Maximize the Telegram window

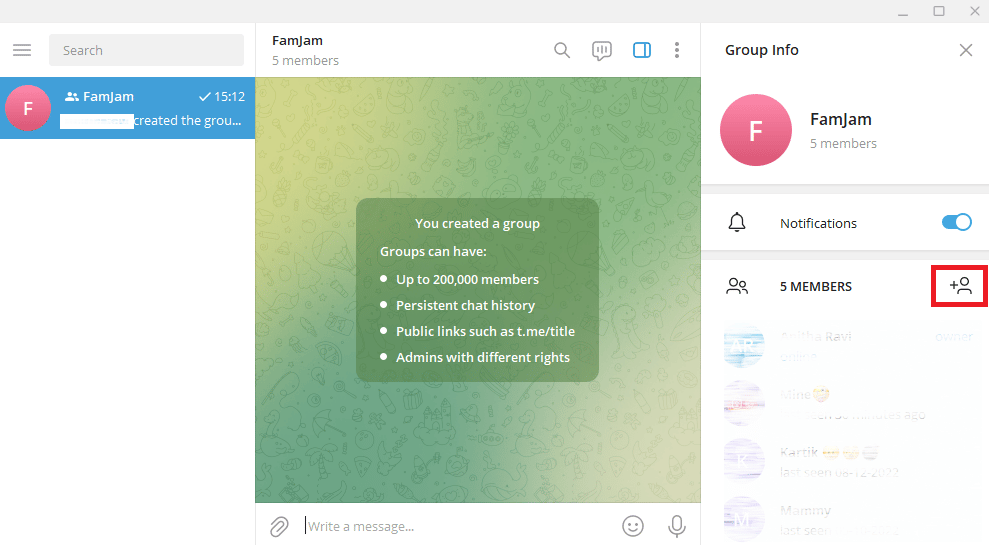point(939,11)
